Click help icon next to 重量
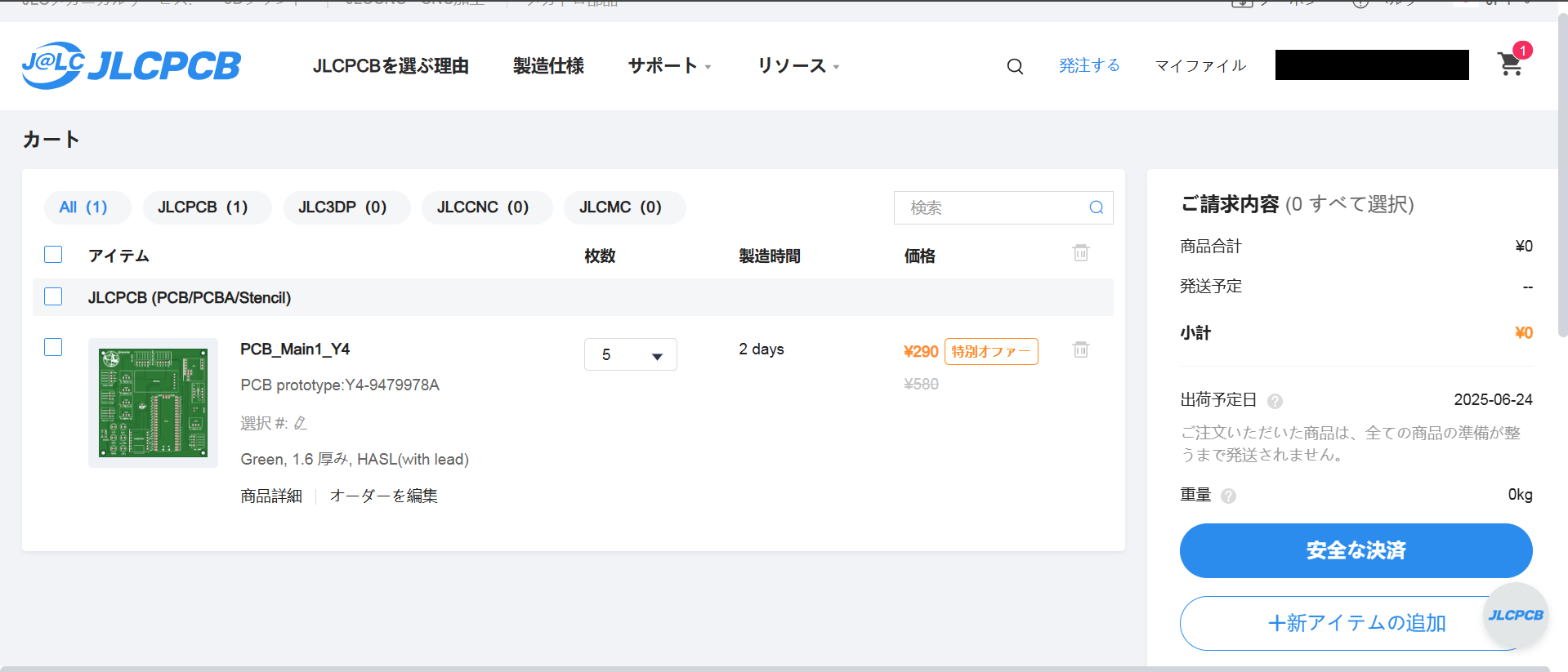This screenshot has height=672, width=1568. click(1228, 496)
